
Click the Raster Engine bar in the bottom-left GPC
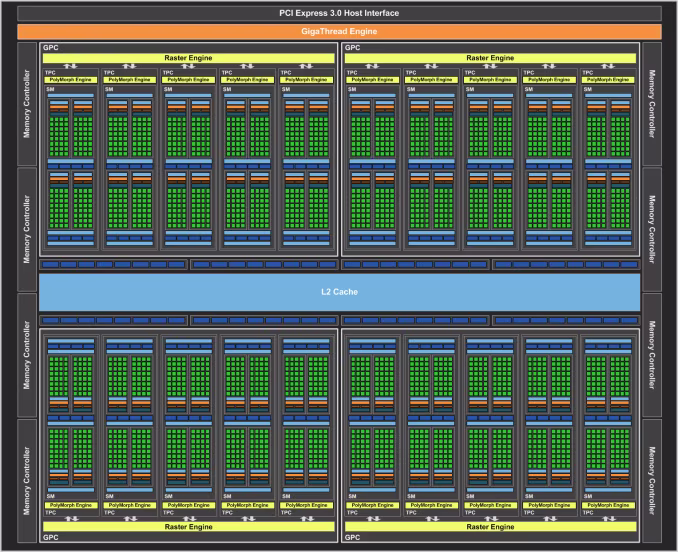[x=188, y=526]
